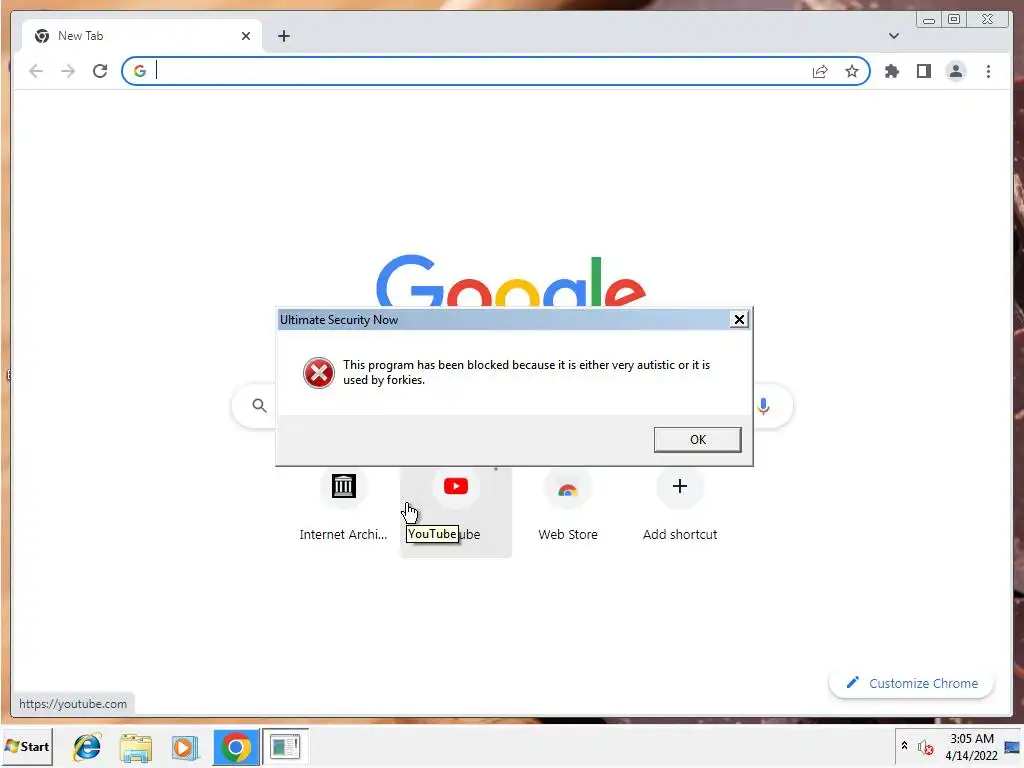Click the magnifier in Google search box

click(x=259, y=406)
